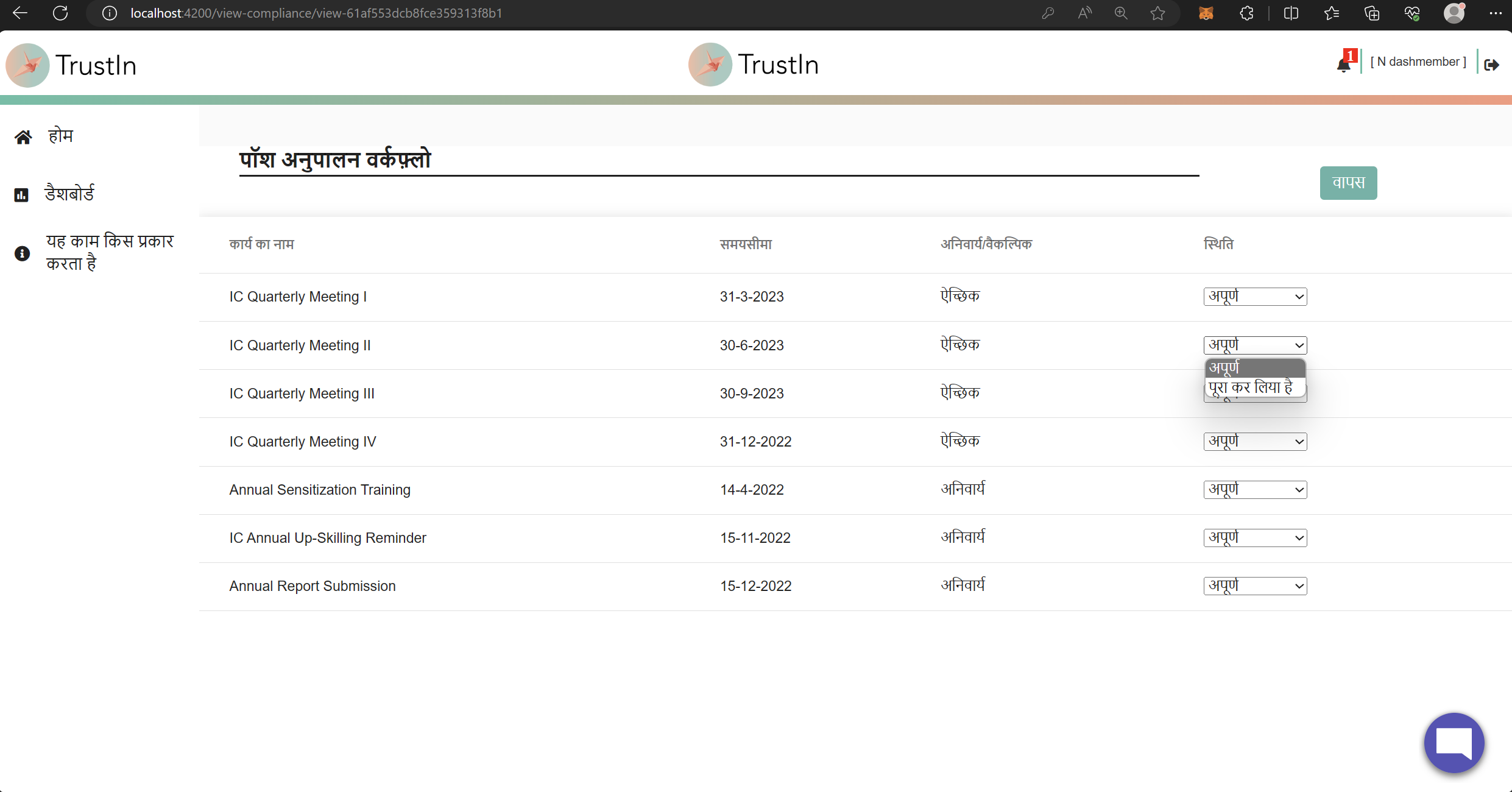Viewport: 1512px width, 792px height.
Task: Open status dropdown for IC Quarterly Meeting I
Action: [x=1254, y=297]
